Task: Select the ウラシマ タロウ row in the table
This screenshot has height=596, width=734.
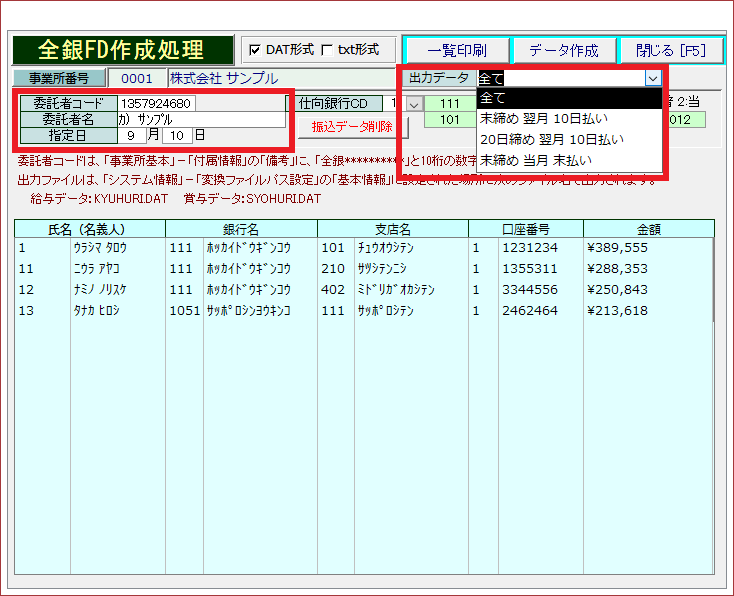Action: pyautogui.click(x=100, y=247)
